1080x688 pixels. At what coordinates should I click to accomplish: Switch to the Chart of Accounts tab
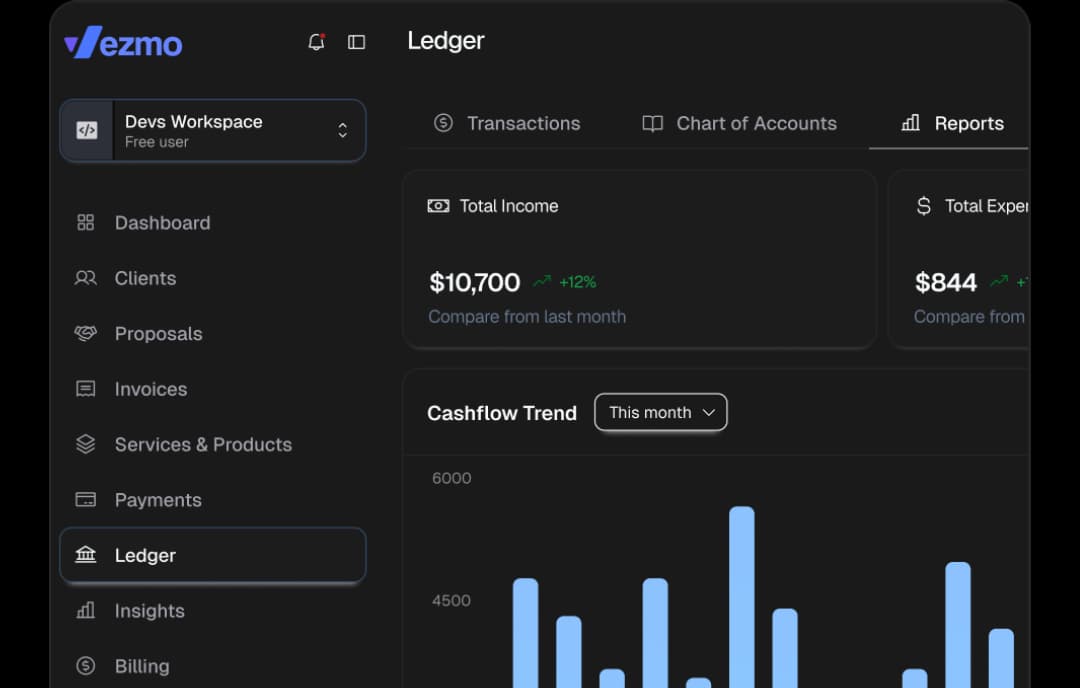739,123
